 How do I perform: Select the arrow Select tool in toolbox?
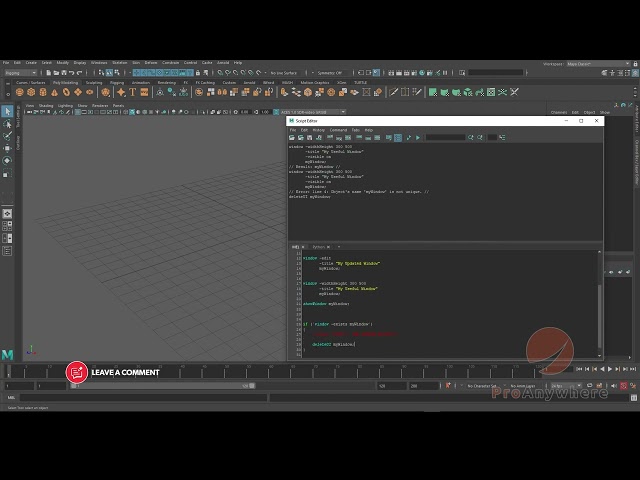(x=7, y=111)
